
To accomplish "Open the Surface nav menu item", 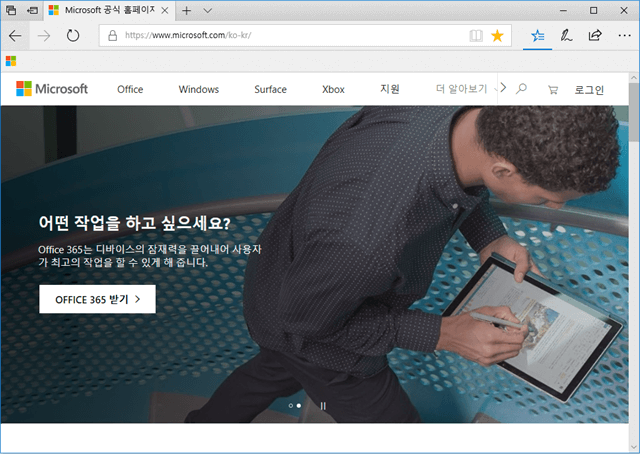I will tap(271, 89).
